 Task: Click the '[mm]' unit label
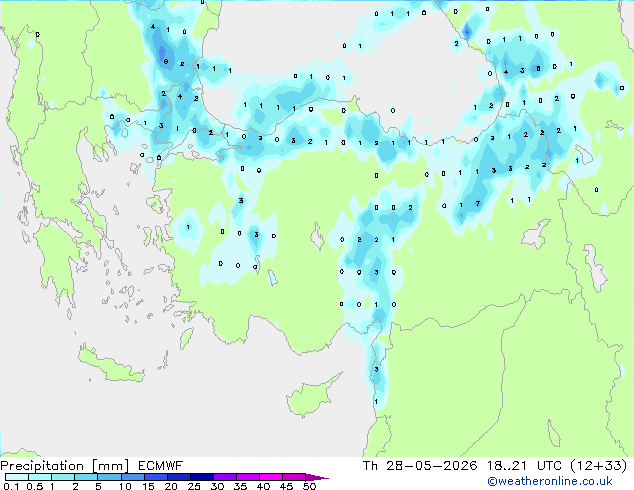click(110, 466)
